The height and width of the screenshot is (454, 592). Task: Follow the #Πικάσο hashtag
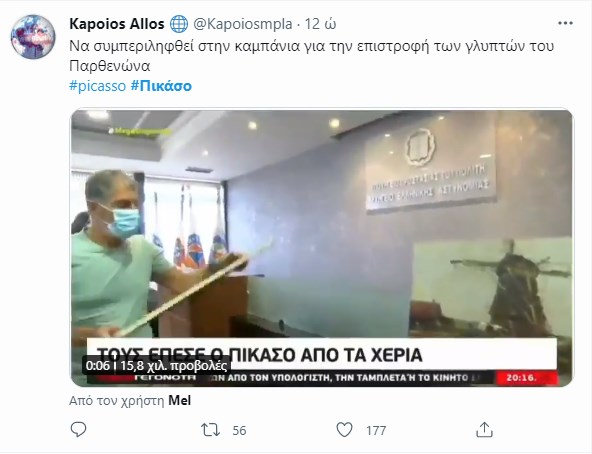161,86
